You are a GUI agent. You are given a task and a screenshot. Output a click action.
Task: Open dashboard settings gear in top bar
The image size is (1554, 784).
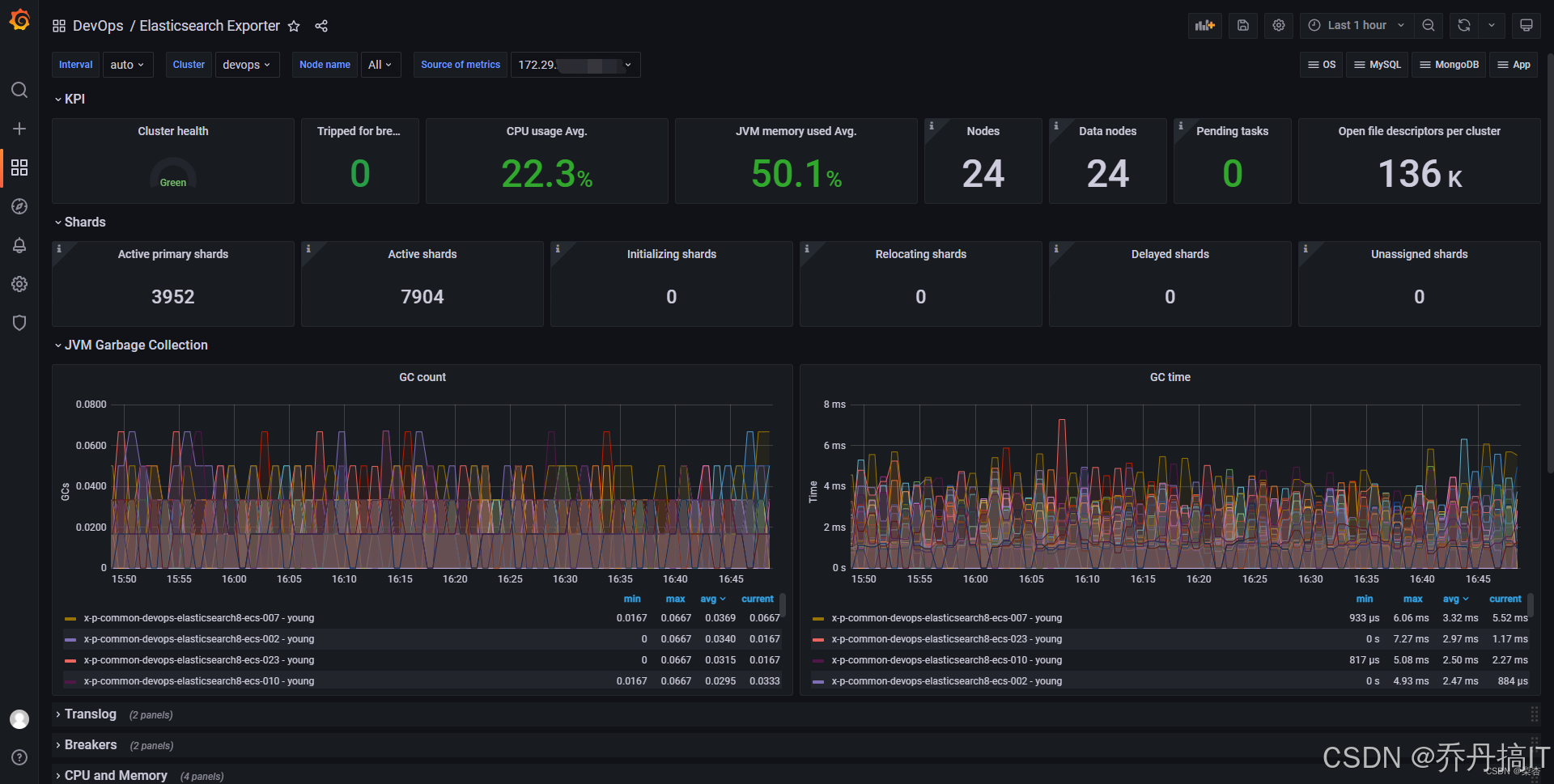1279,25
